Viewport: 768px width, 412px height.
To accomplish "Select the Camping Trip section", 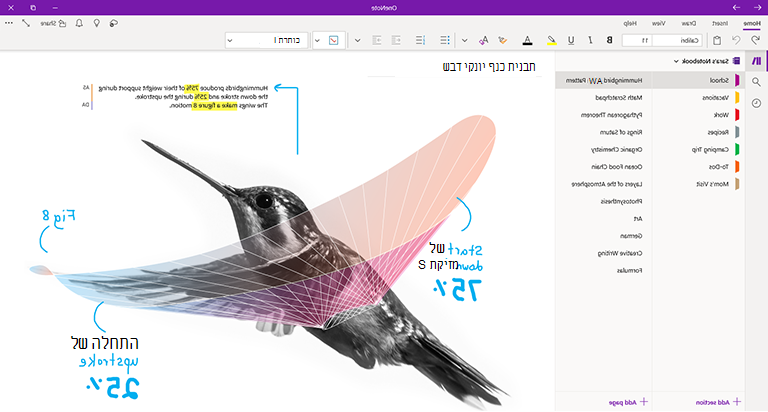I will [x=698, y=149].
